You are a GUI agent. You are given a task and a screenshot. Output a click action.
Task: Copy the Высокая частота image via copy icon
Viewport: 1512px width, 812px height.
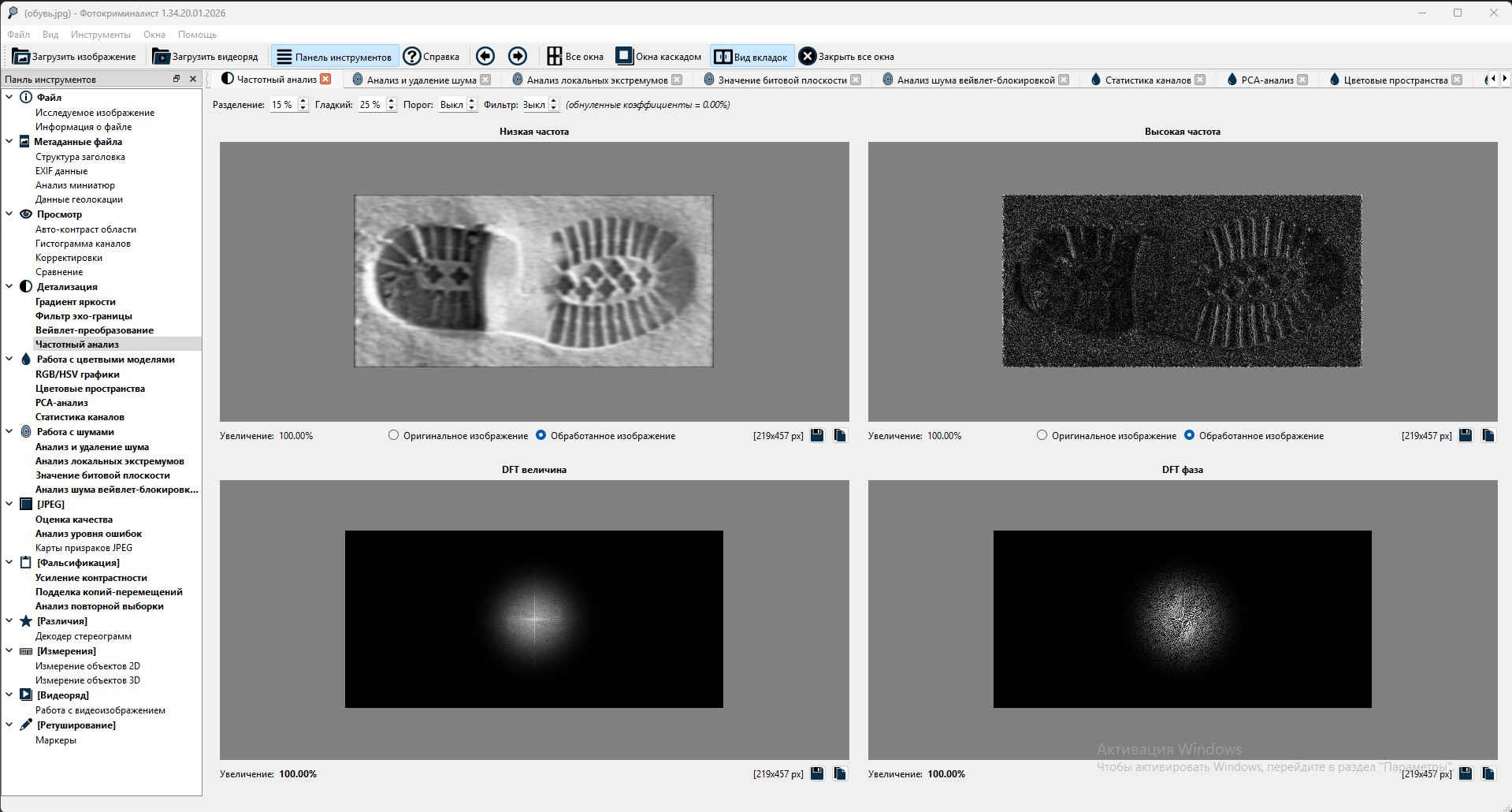1488,435
